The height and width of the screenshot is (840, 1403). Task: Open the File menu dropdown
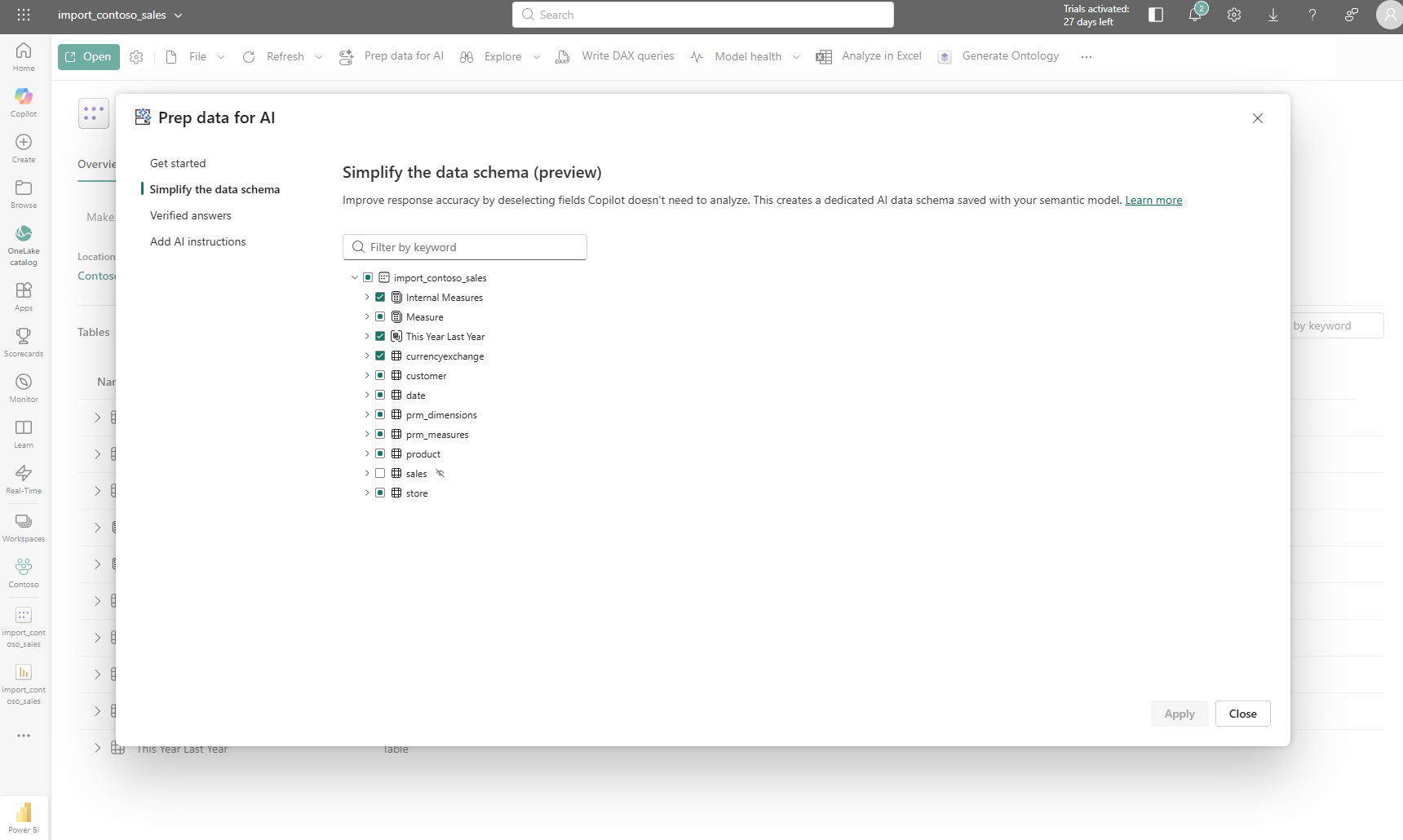pos(195,56)
